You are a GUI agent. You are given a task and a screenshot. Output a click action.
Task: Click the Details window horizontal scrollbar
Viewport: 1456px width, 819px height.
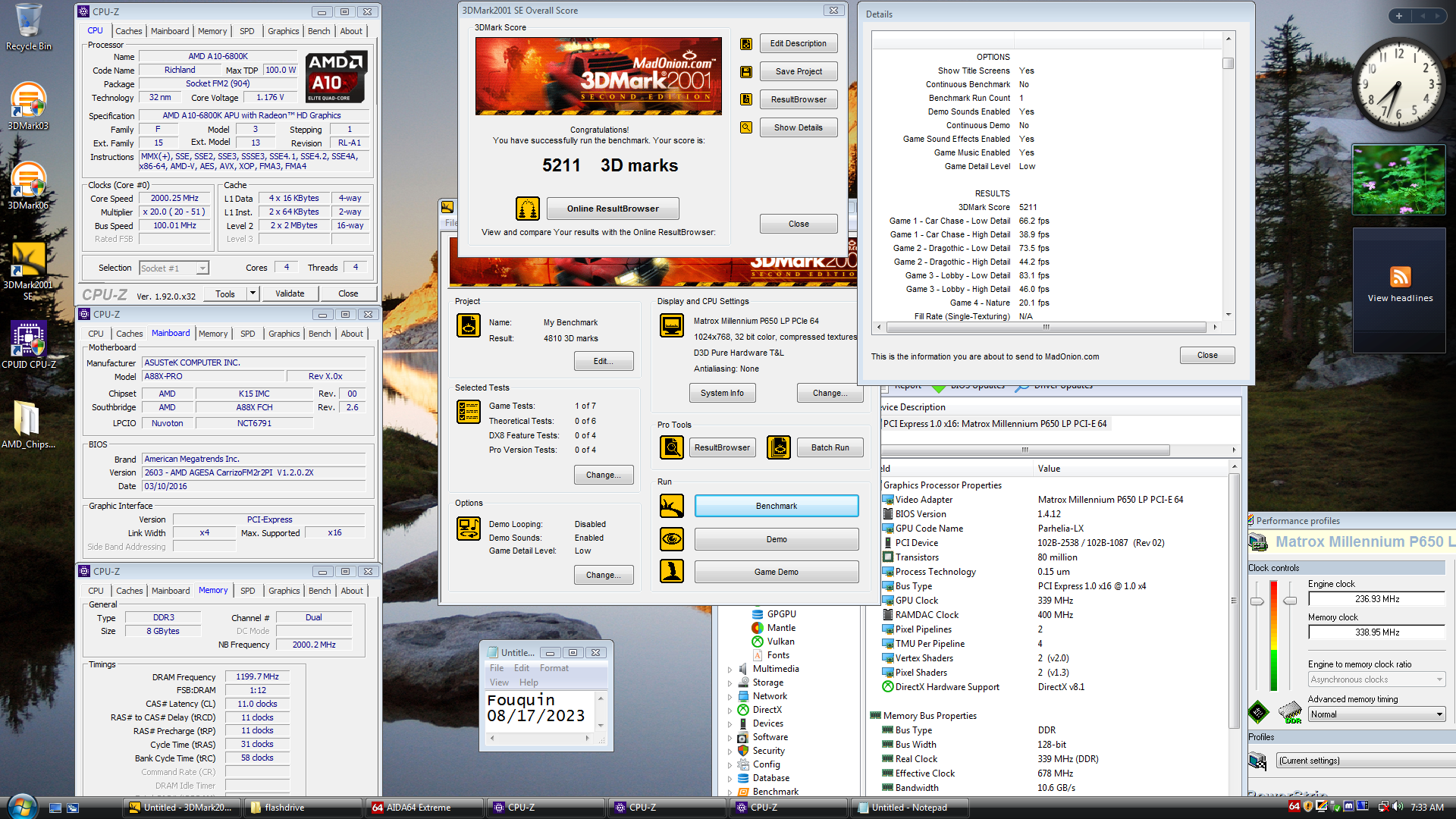click(x=1046, y=328)
